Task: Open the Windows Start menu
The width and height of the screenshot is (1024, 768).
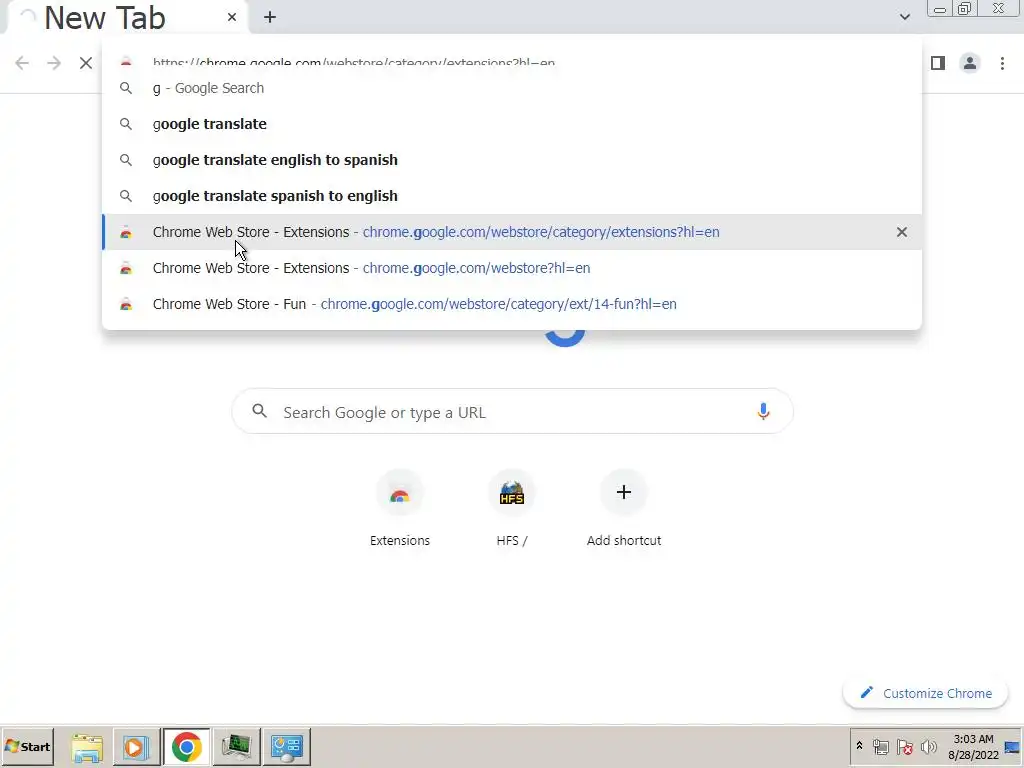Action: coord(27,746)
